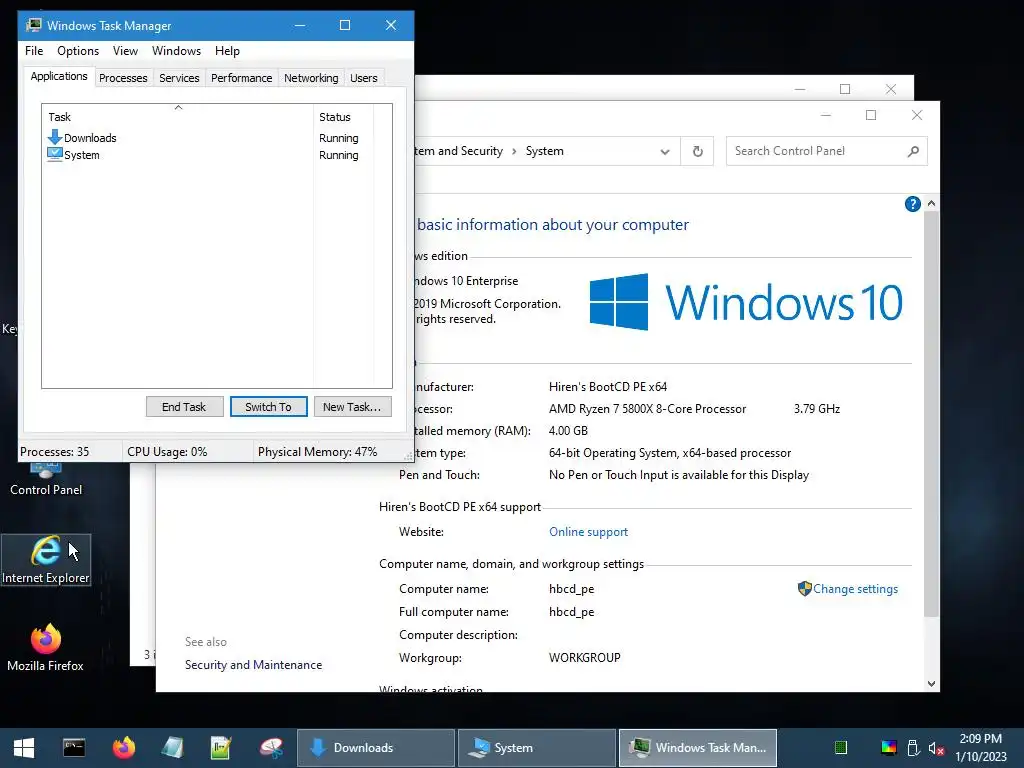Open the snipping scissors taskbar icon
The height and width of the screenshot is (768, 1024).
coord(271,748)
